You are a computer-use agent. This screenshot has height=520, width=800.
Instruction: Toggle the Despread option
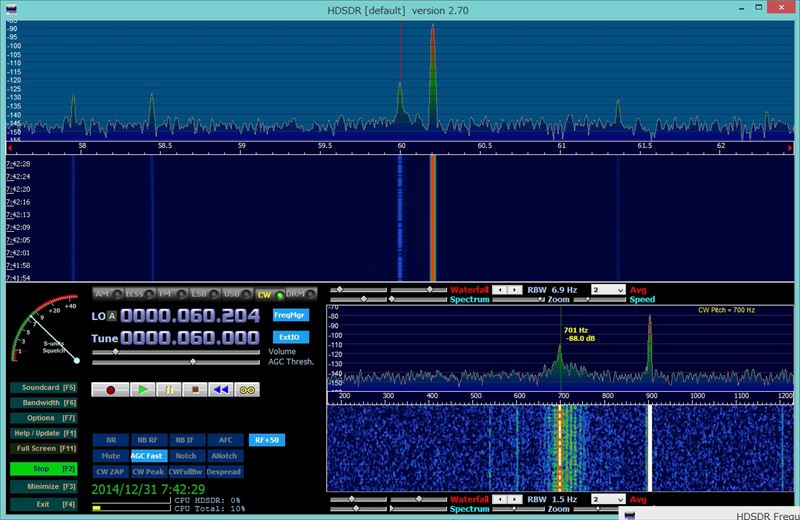225,472
